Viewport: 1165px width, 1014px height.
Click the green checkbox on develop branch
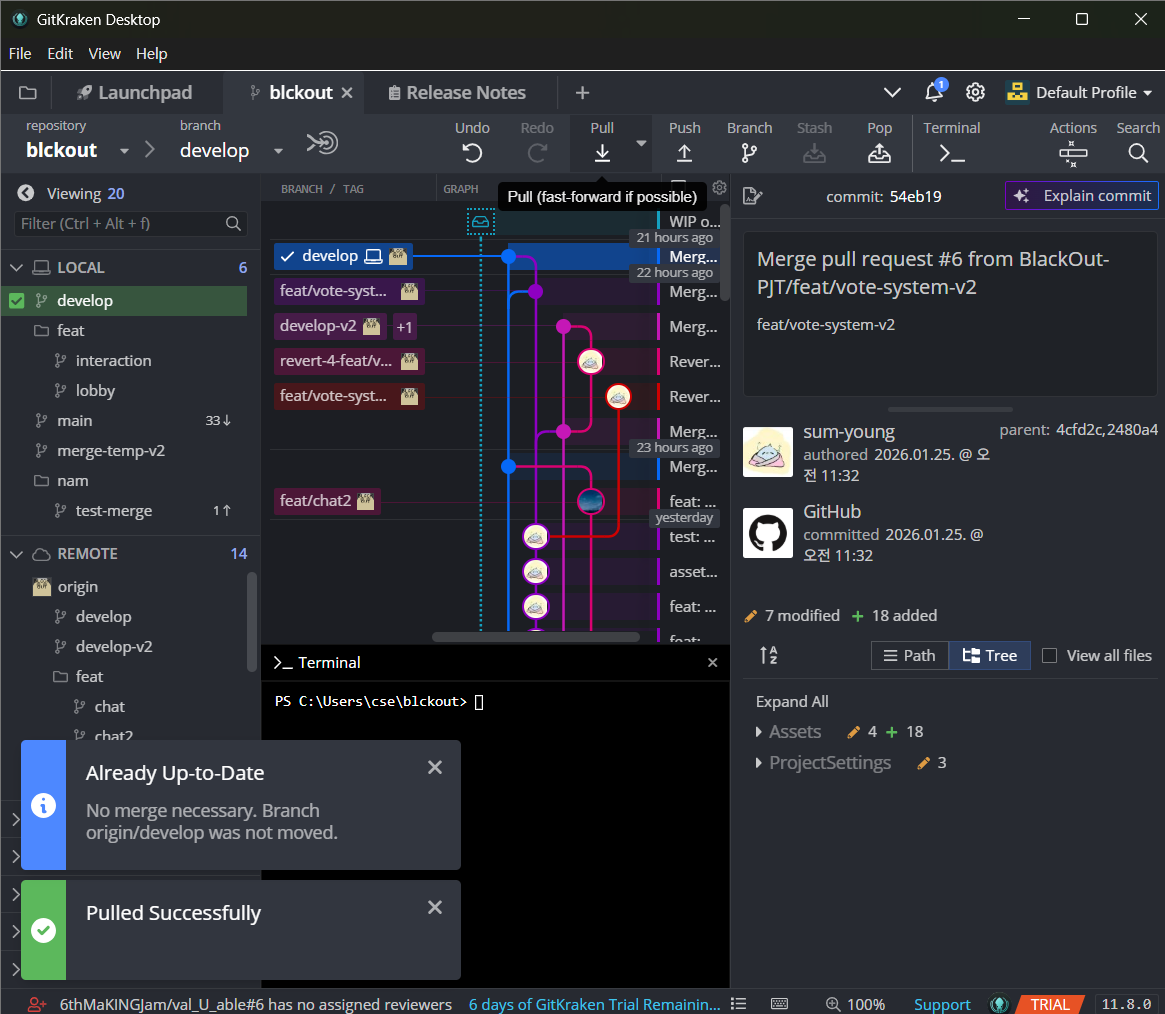click(x=16, y=300)
